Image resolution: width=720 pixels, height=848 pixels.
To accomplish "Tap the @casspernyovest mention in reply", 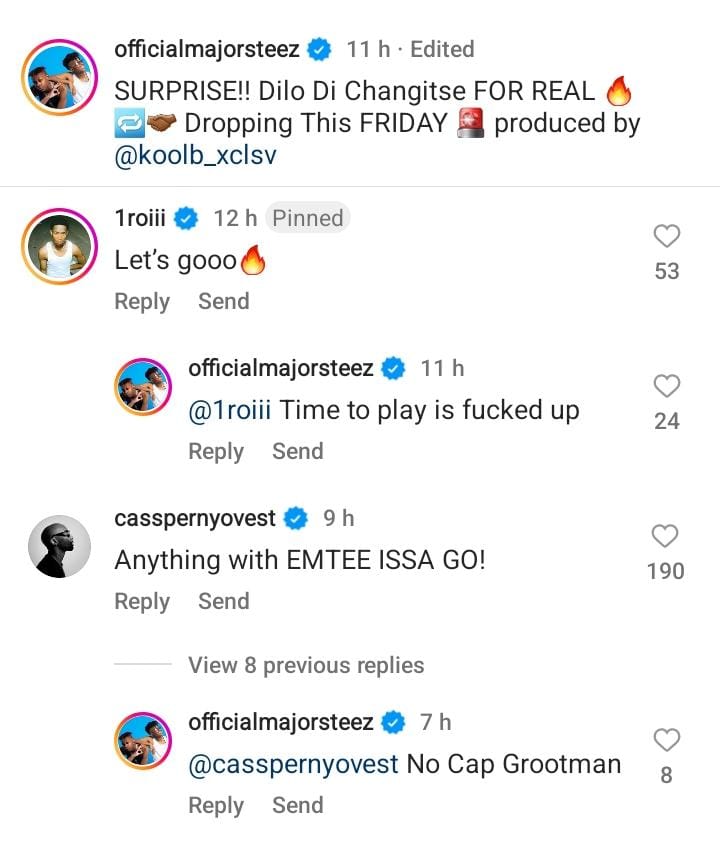I will click(x=293, y=764).
